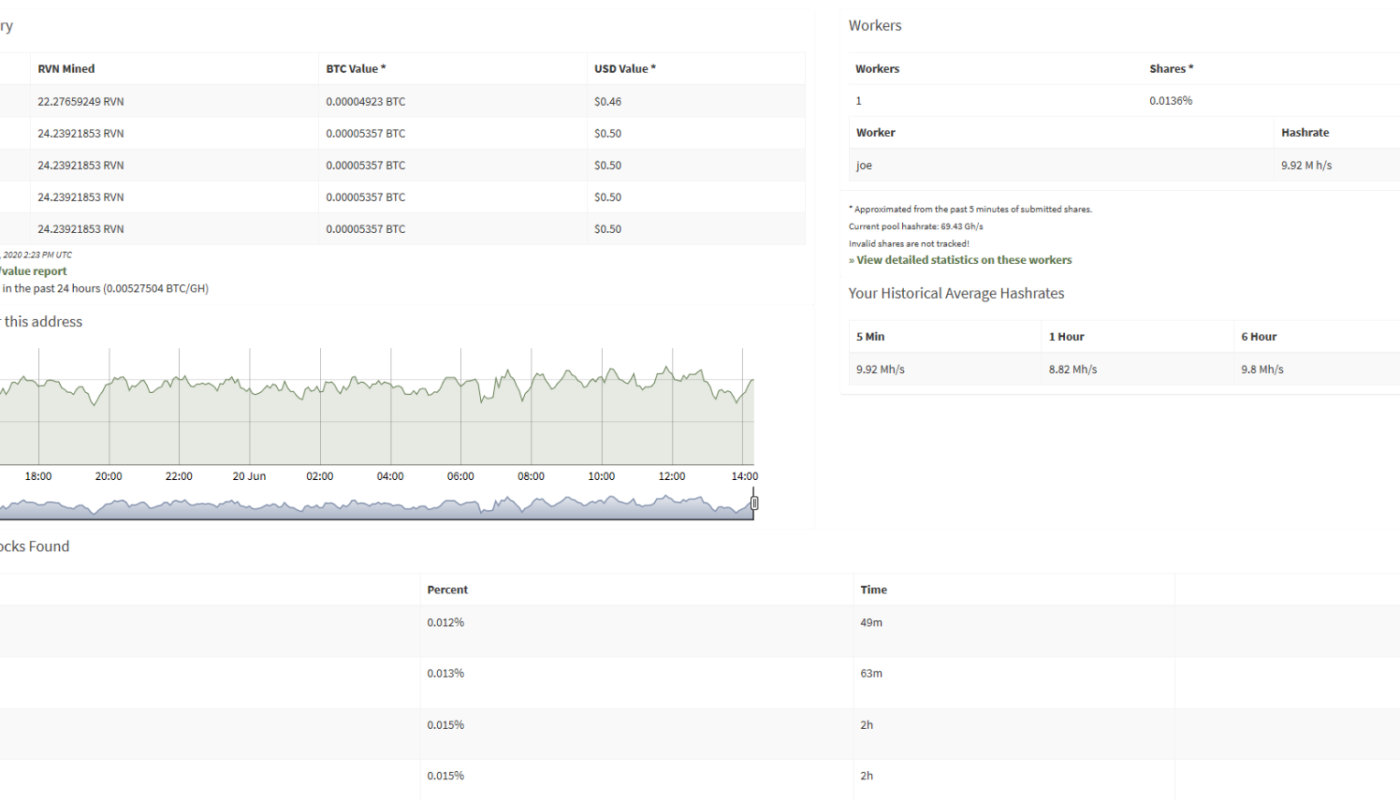Select the 9.92 Mh/s 5-minute average
Screen dimensions: 1400x800
[881, 370]
